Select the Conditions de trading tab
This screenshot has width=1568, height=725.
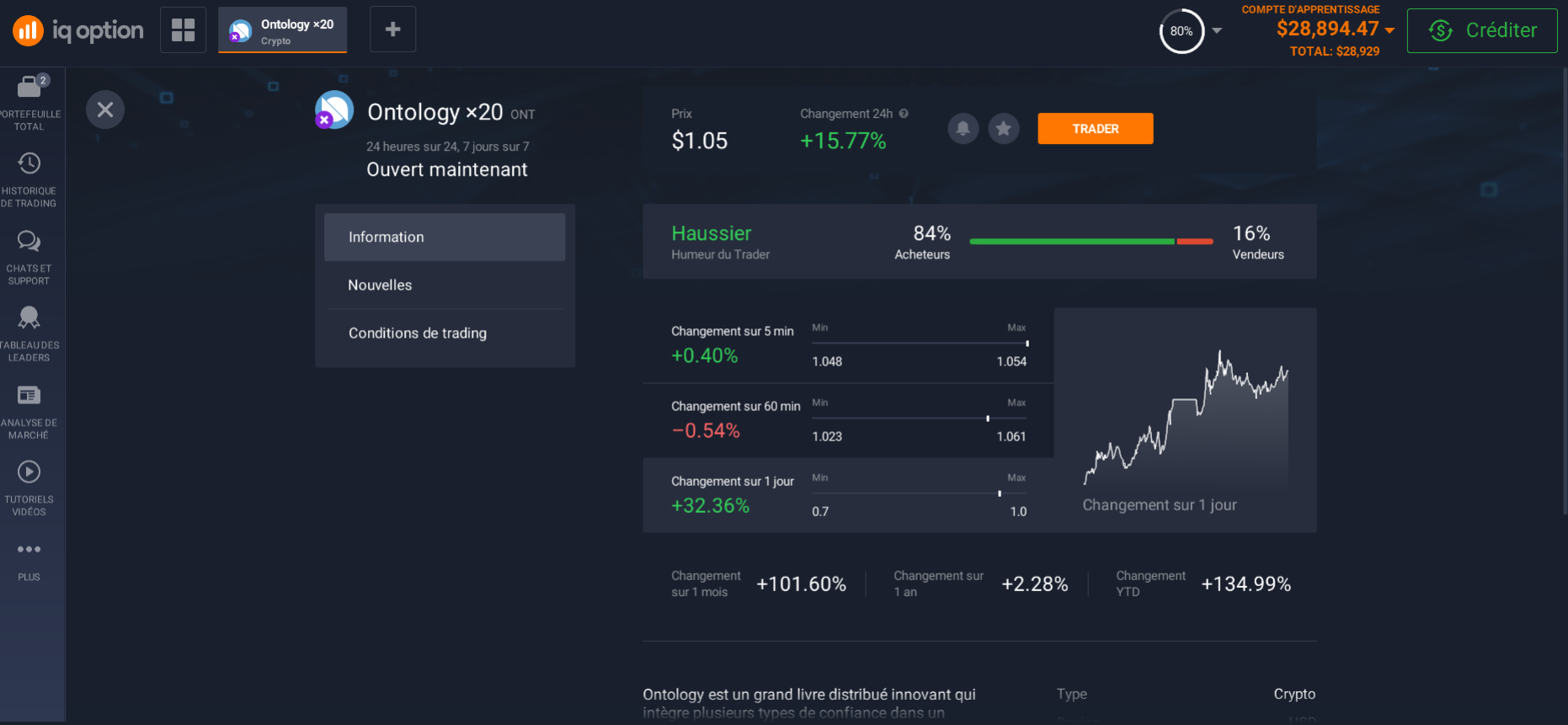445,333
